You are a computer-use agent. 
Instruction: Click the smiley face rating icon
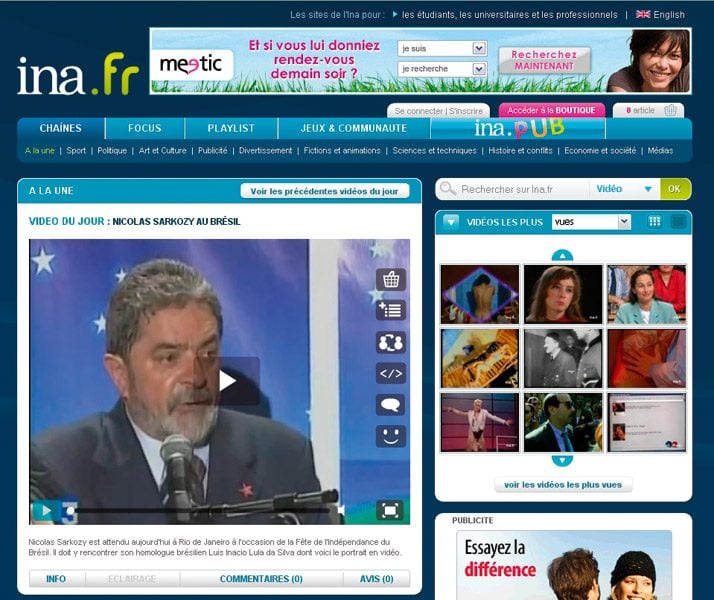pos(390,436)
